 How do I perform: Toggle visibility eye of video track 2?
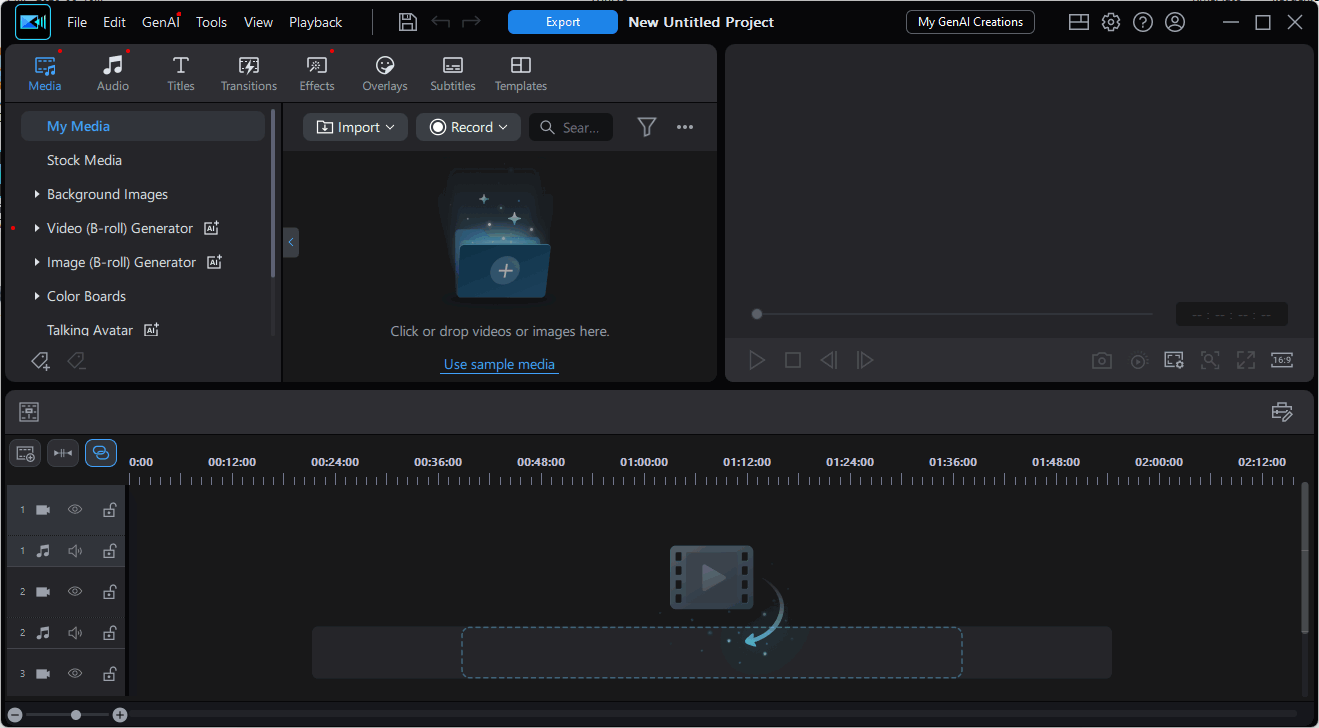point(75,592)
